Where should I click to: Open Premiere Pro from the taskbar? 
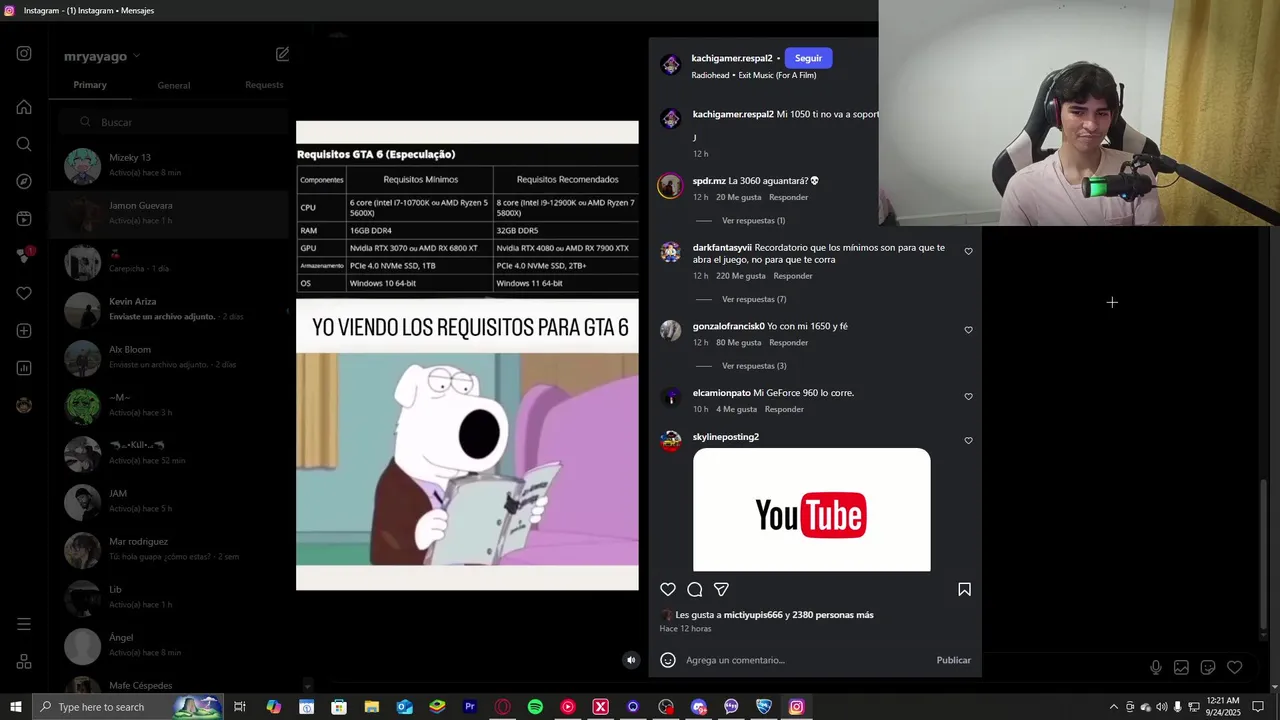470,707
